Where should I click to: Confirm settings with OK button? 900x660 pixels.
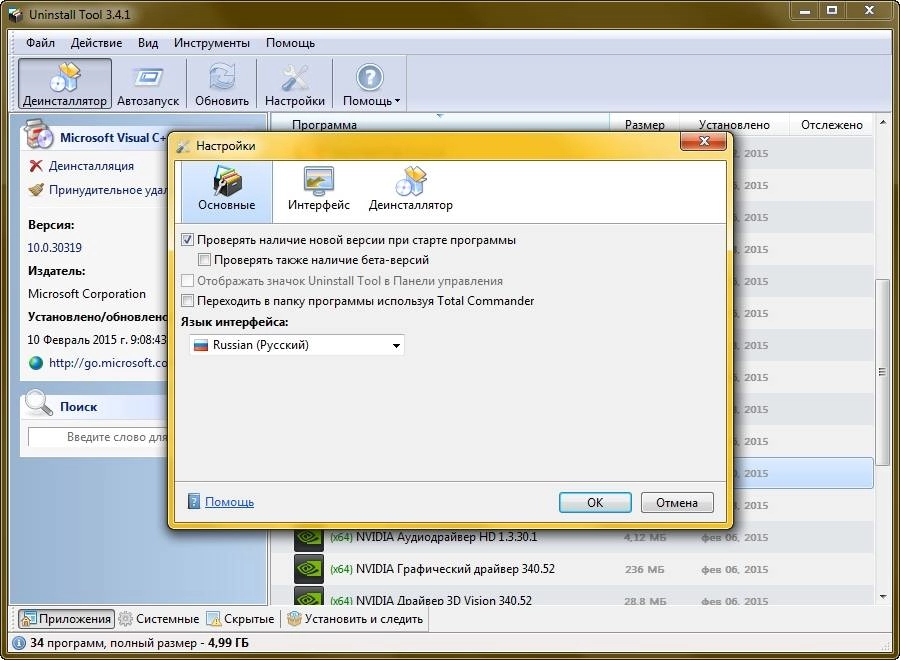[595, 502]
